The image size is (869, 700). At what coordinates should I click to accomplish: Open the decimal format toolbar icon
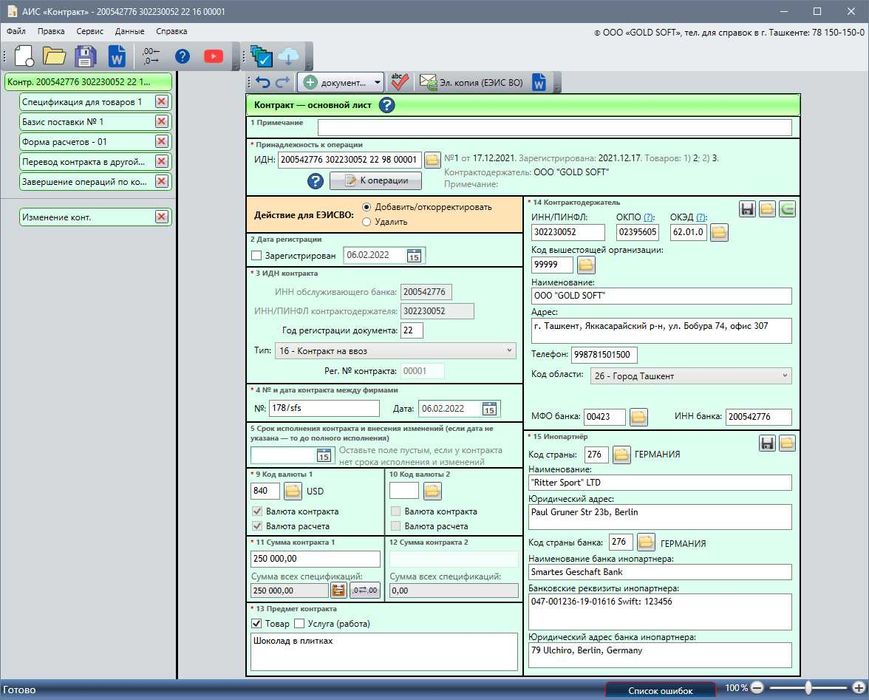[x=150, y=55]
